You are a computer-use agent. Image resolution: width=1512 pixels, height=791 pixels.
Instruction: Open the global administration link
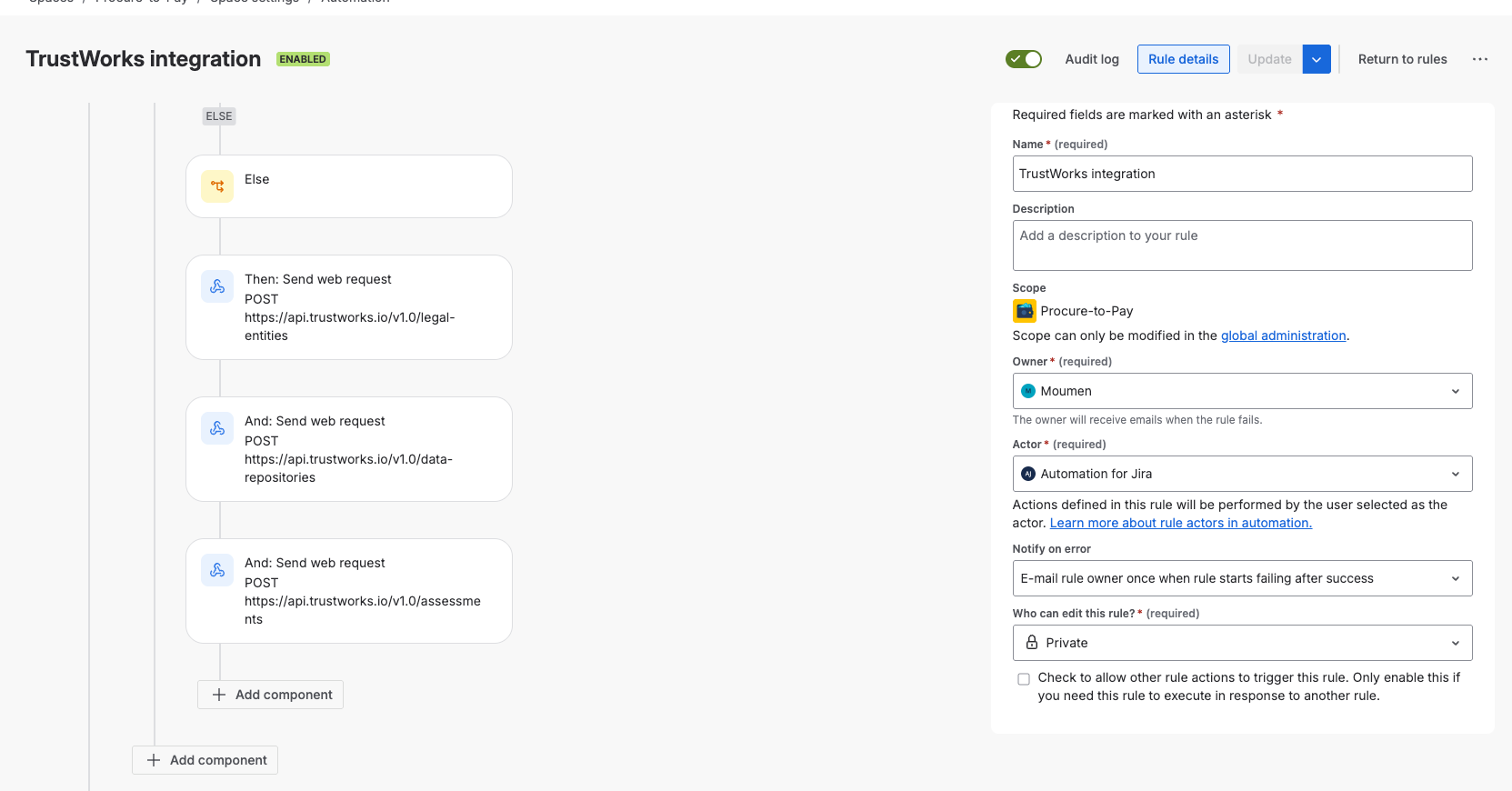(1283, 335)
